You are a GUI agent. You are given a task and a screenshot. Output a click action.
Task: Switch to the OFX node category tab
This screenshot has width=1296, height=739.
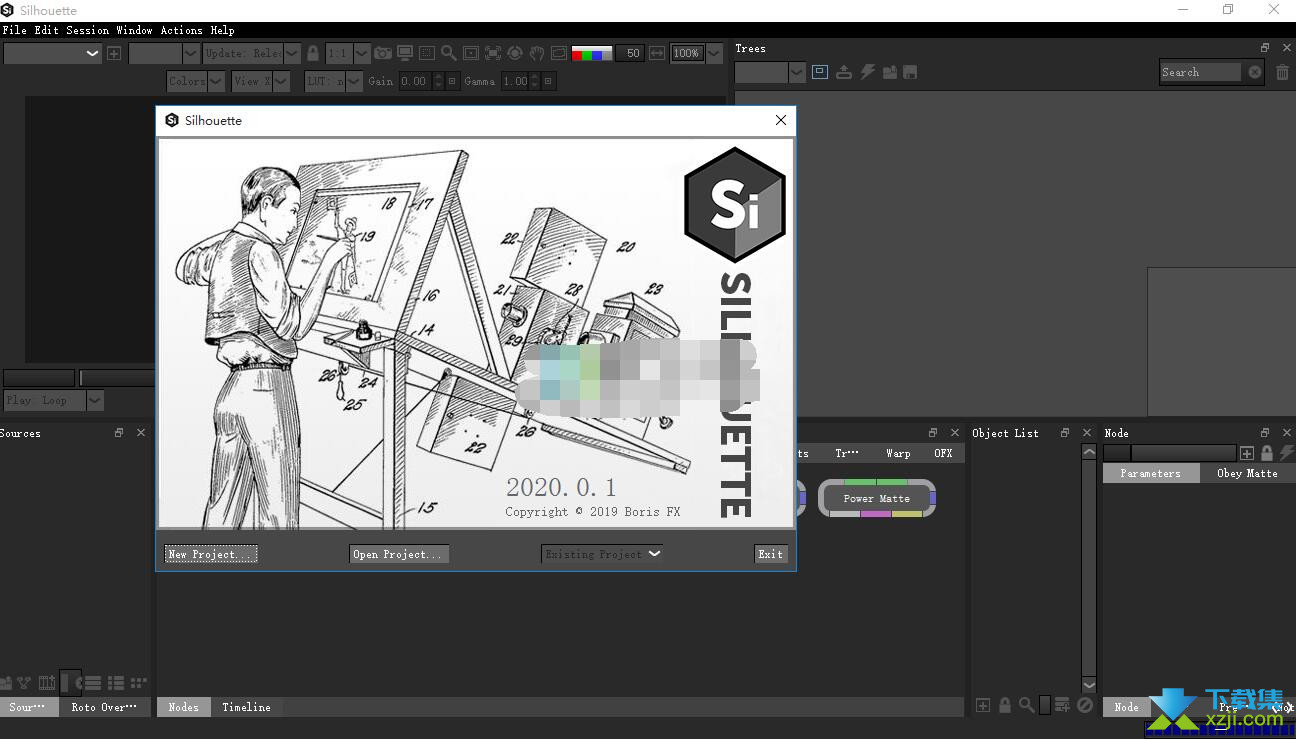[x=943, y=453]
